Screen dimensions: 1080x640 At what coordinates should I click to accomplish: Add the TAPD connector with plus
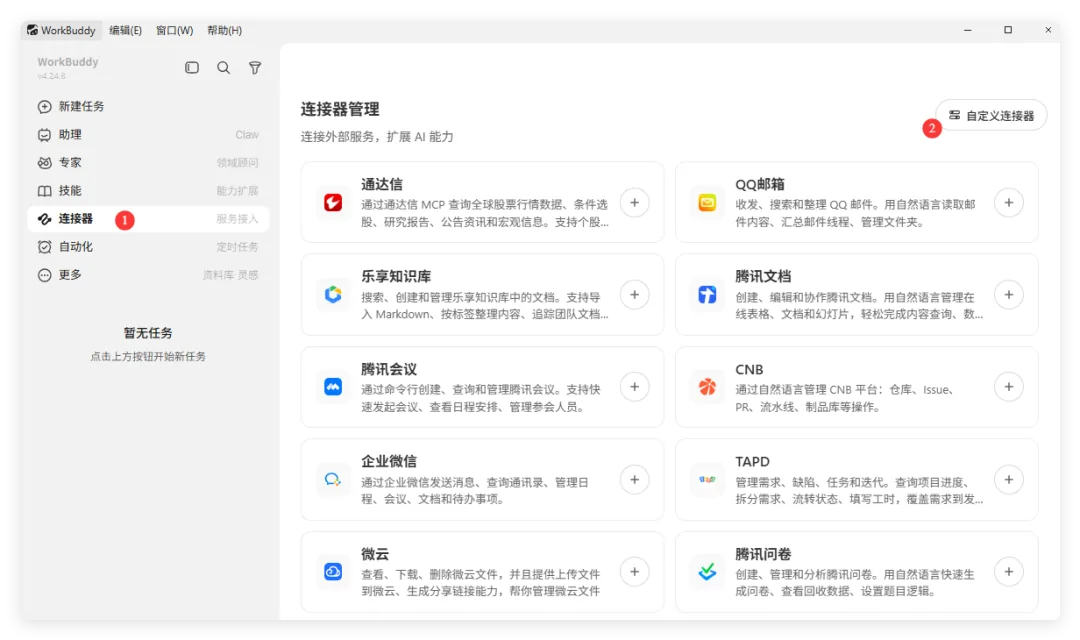(x=1008, y=479)
